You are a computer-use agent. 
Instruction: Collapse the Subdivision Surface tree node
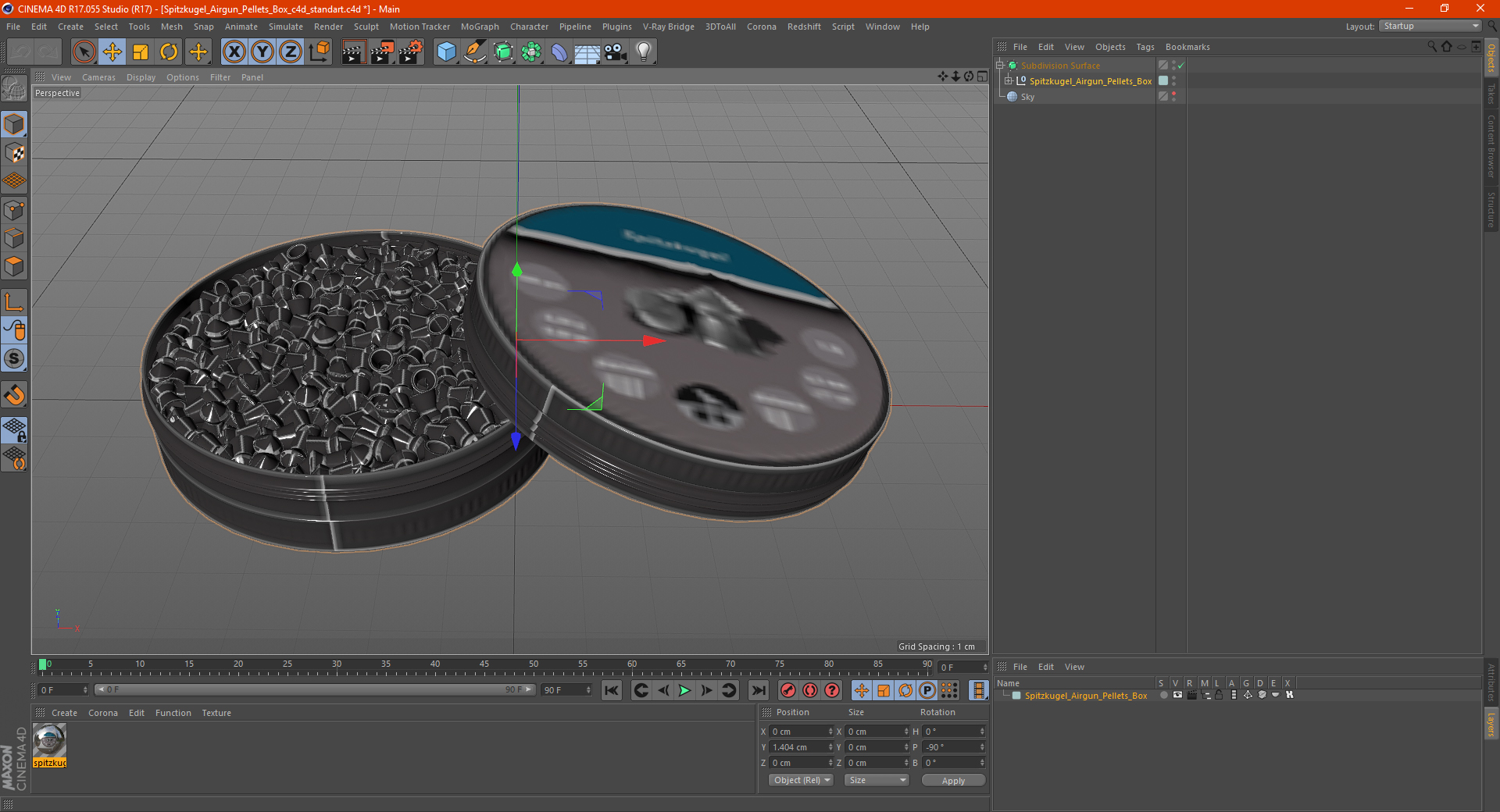[x=1000, y=66]
